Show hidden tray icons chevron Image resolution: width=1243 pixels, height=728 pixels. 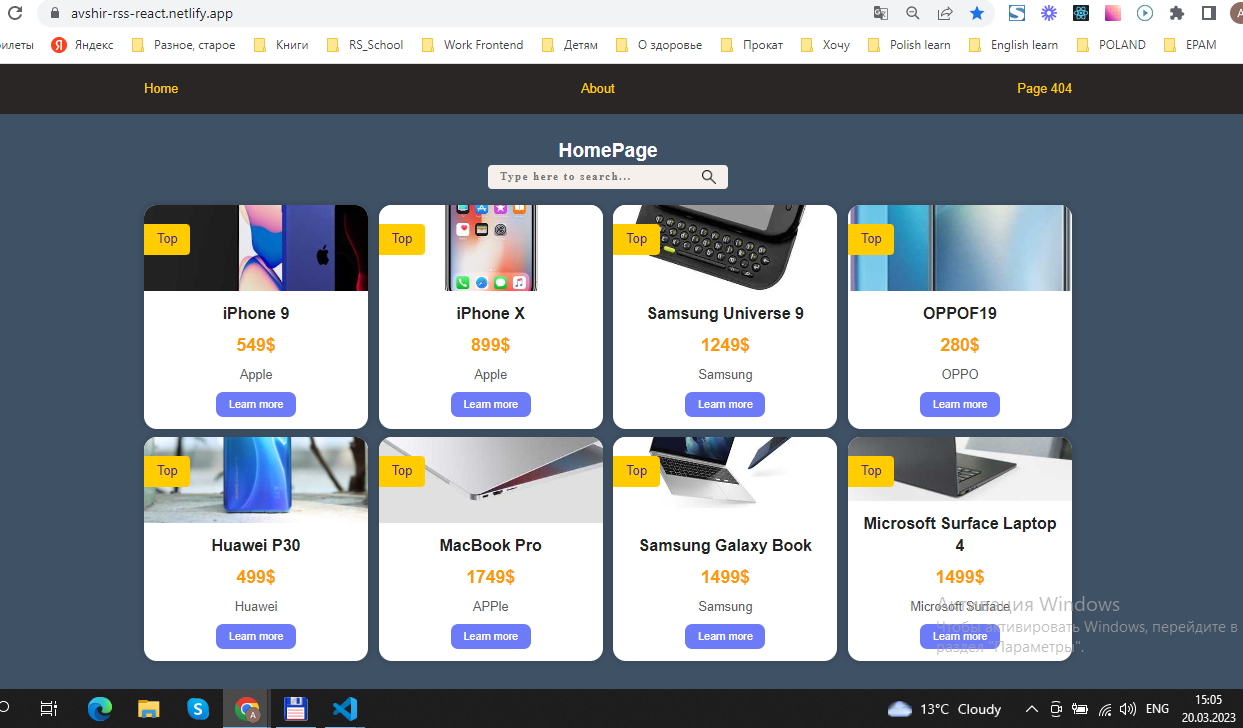coord(1032,709)
